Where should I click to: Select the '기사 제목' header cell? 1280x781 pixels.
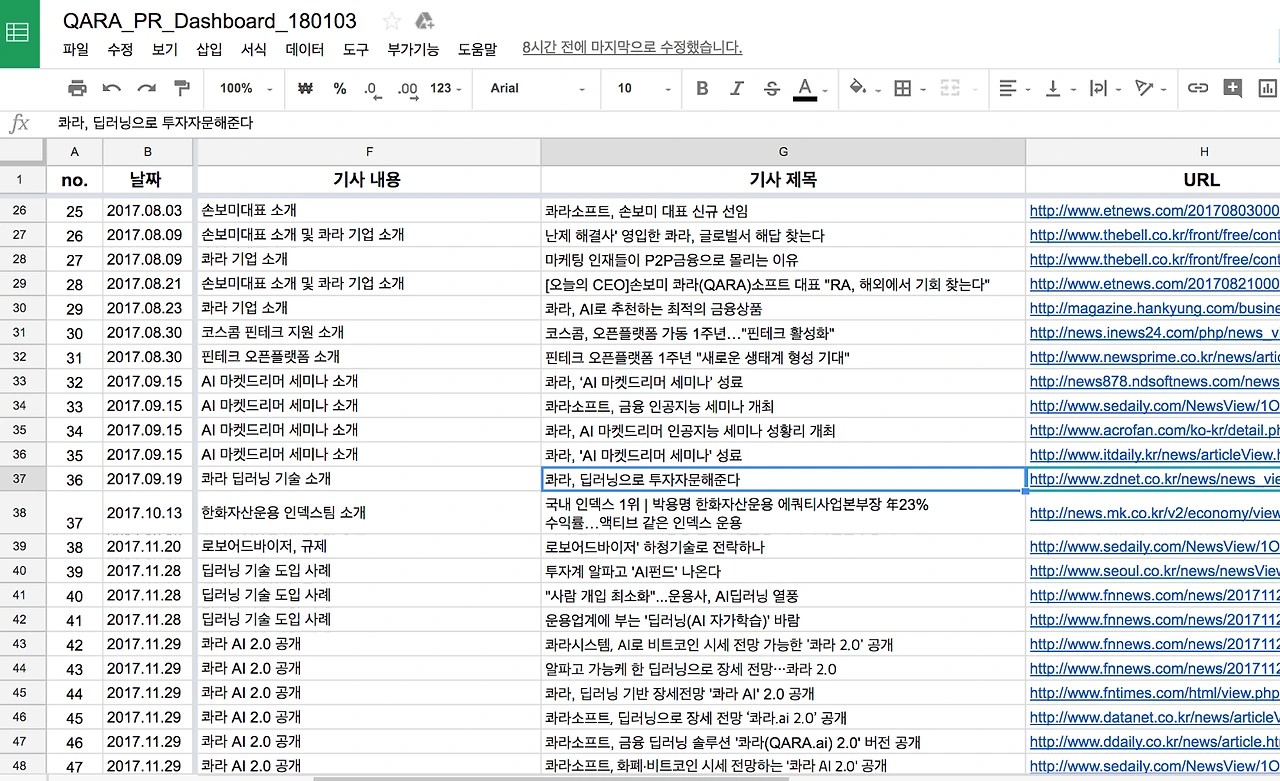(x=783, y=180)
